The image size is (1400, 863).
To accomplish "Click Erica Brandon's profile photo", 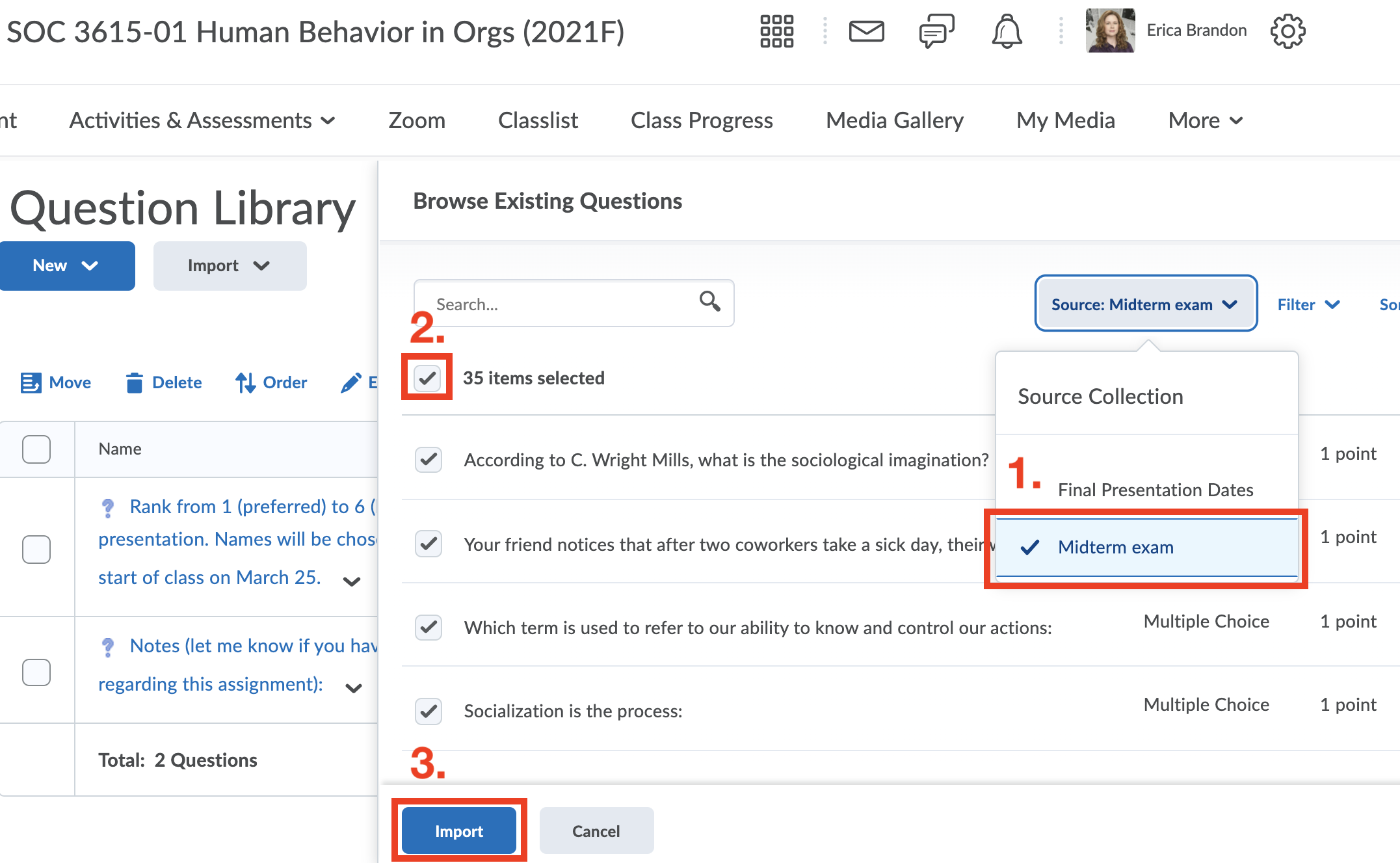I will click(1109, 31).
